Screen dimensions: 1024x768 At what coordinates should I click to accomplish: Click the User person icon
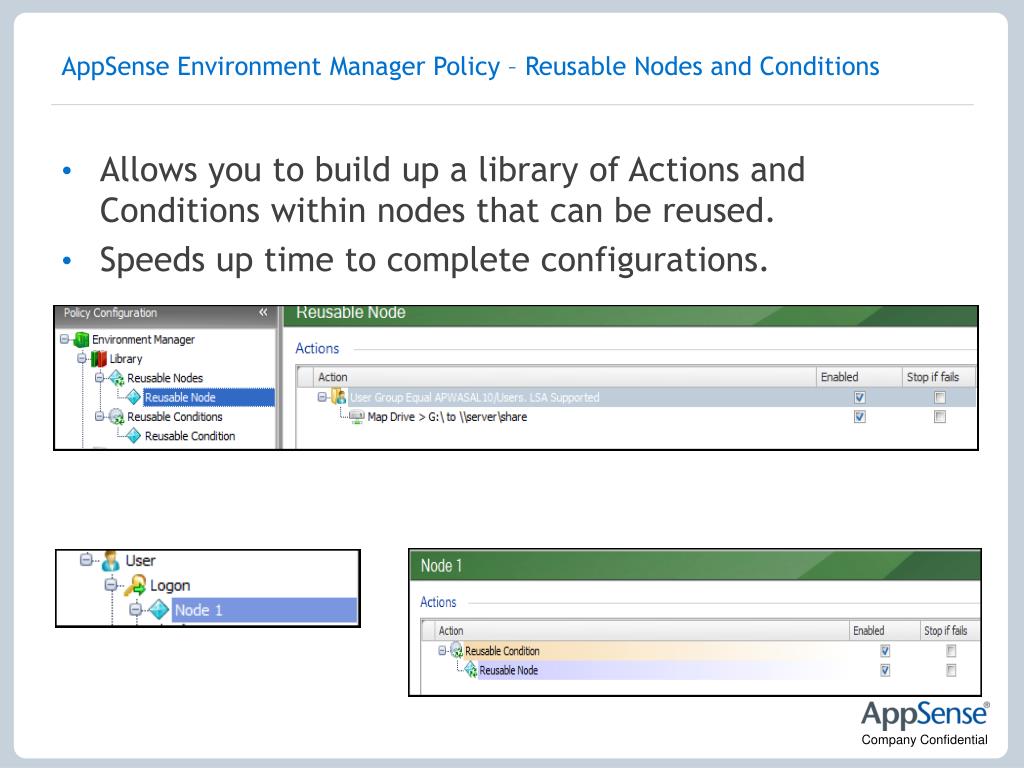coord(111,560)
